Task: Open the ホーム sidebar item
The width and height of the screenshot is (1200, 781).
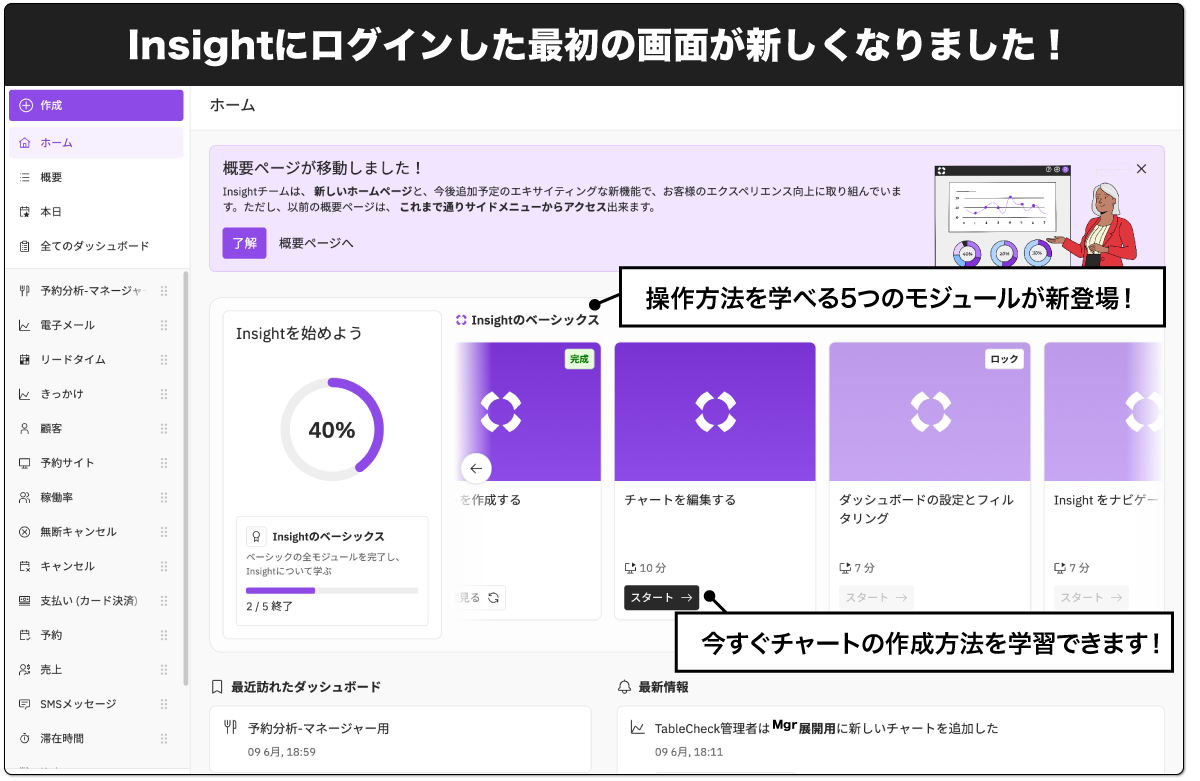Action: [96, 143]
